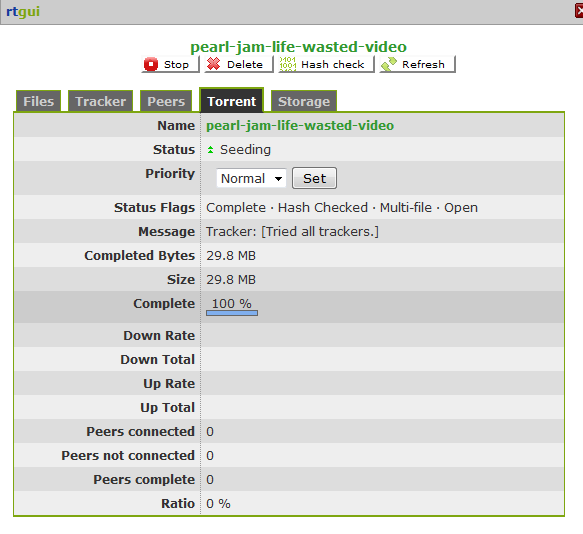583x534 pixels.
Task: Click the Size 29.8 MB value
Action: click(x=231, y=279)
